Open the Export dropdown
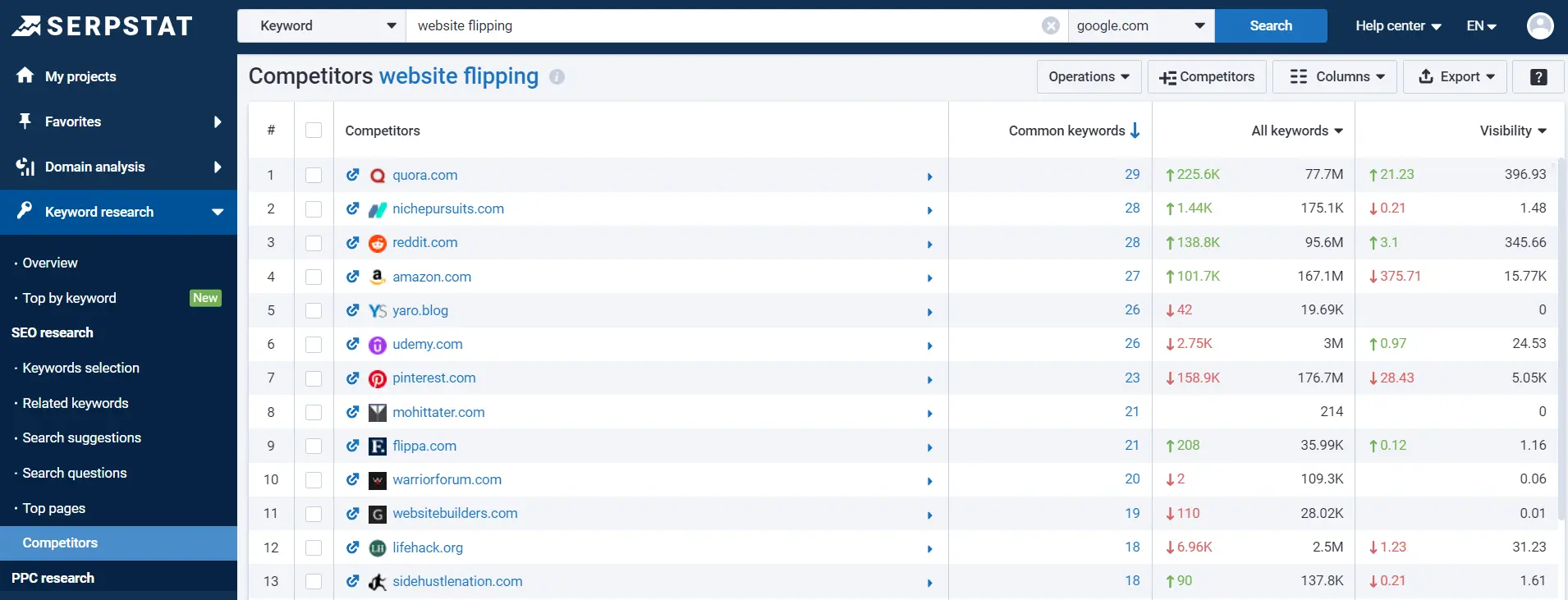 (1456, 76)
